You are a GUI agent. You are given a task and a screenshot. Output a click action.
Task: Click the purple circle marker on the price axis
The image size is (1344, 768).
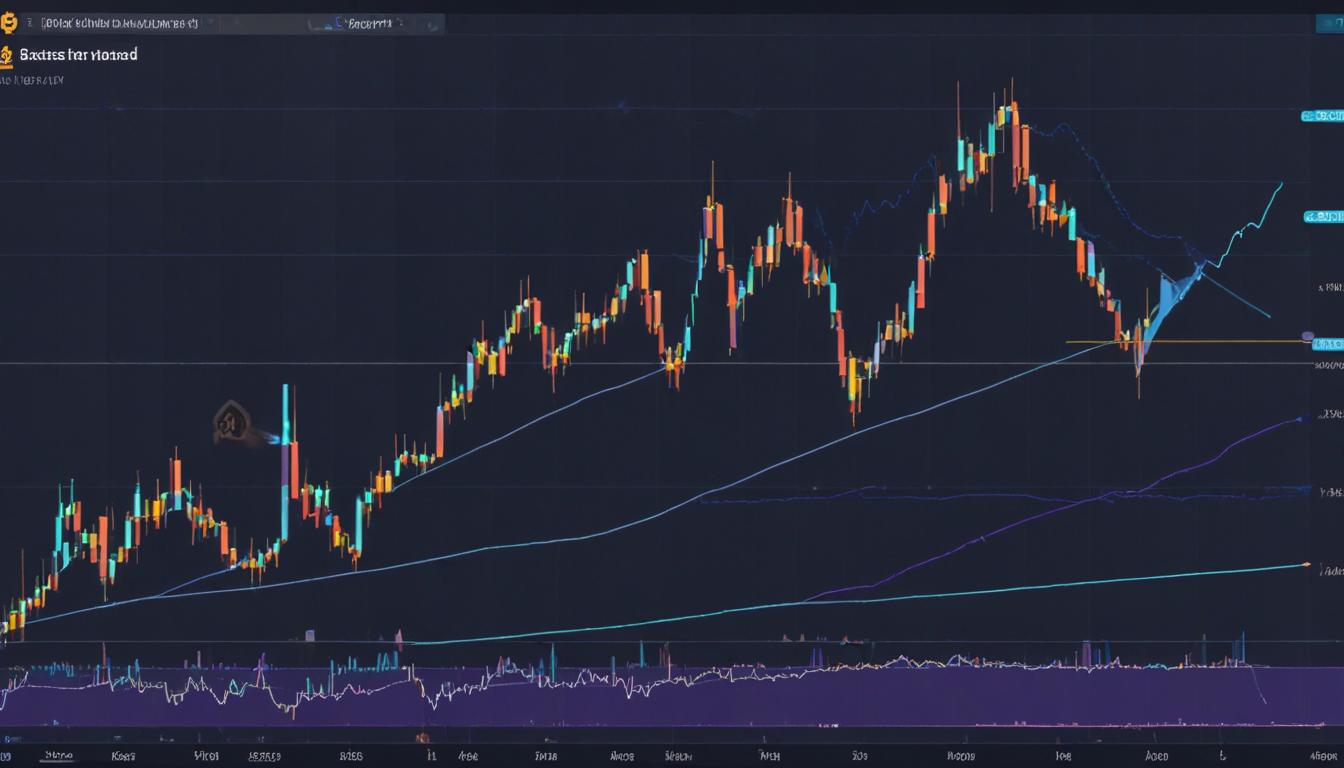(1307, 336)
